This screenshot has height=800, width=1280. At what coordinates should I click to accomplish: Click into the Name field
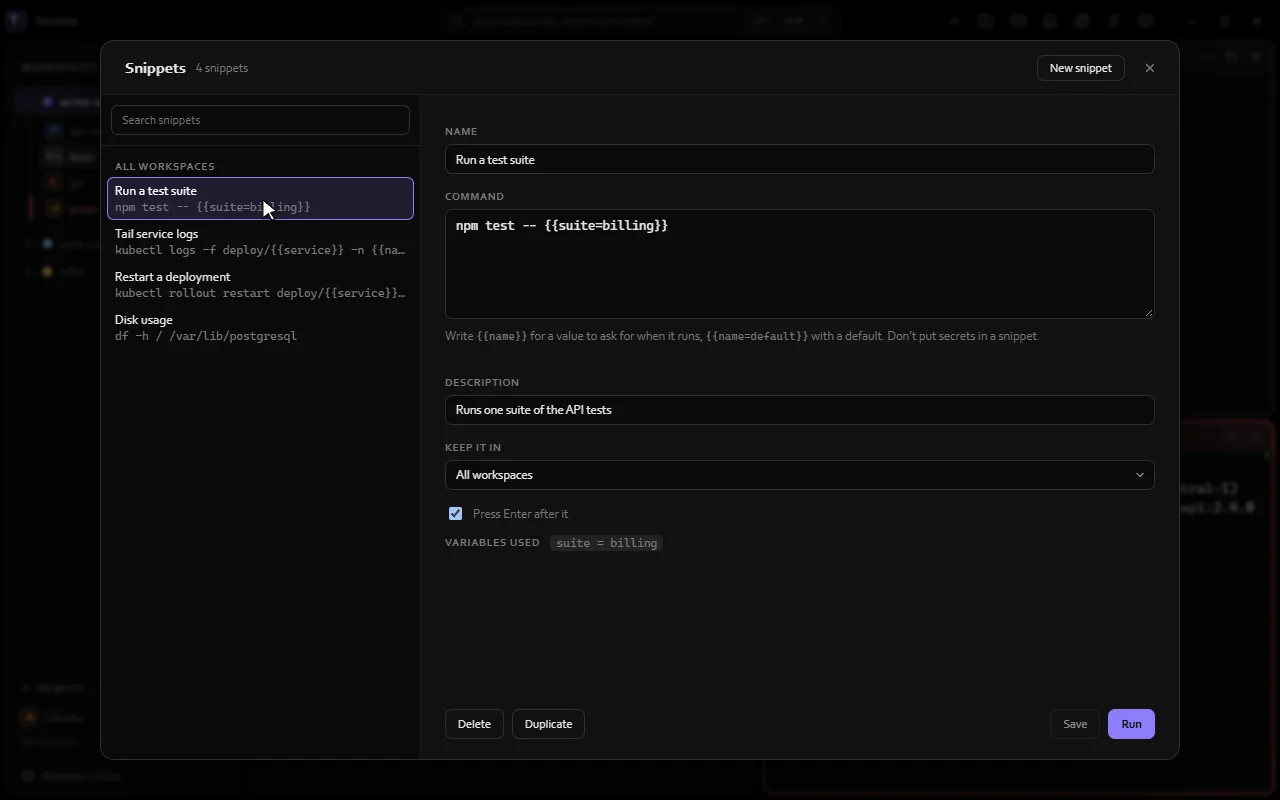point(799,159)
